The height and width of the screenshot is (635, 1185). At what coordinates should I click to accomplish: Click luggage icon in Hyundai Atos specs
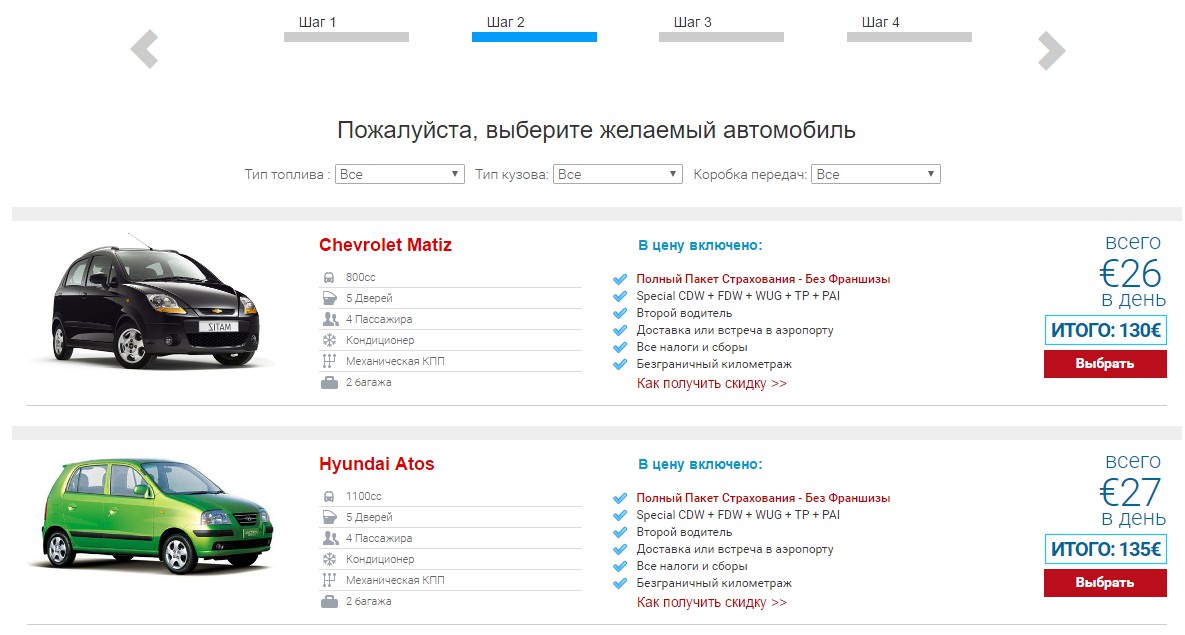click(x=329, y=602)
